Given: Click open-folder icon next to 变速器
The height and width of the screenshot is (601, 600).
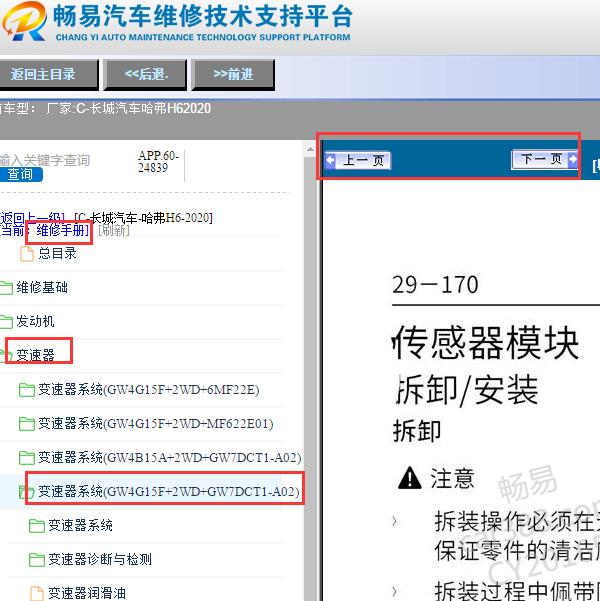Looking at the screenshot, I should [6, 356].
